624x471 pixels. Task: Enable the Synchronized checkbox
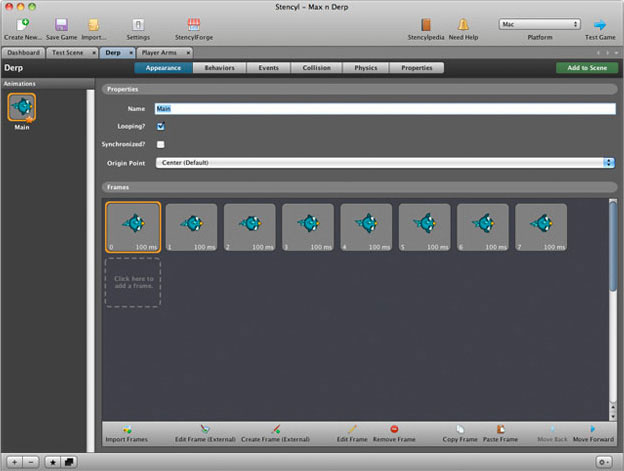[161, 144]
